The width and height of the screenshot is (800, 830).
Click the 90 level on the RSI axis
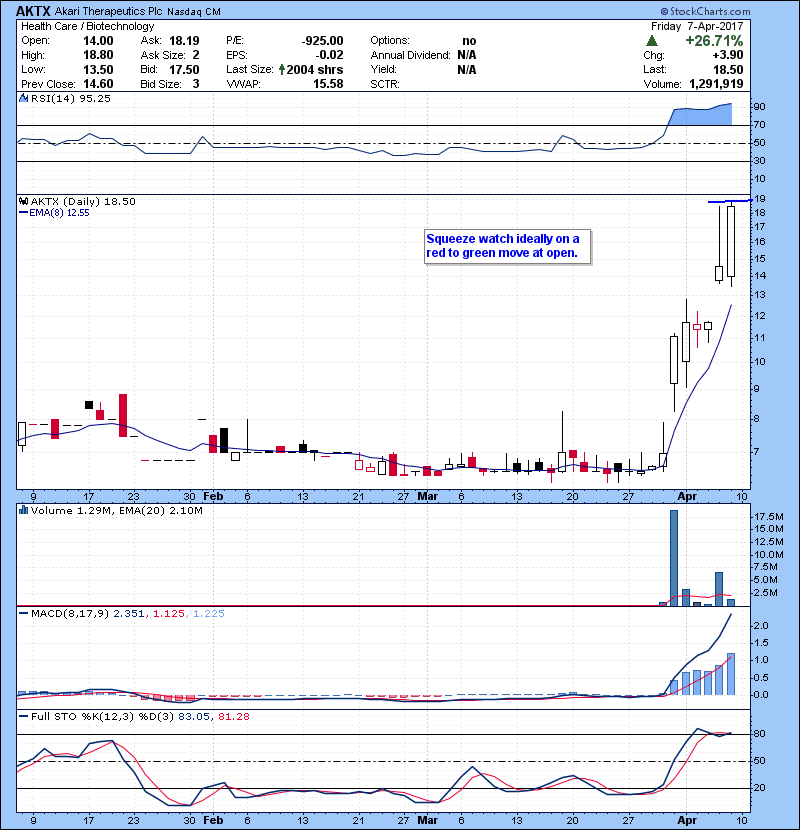(760, 107)
